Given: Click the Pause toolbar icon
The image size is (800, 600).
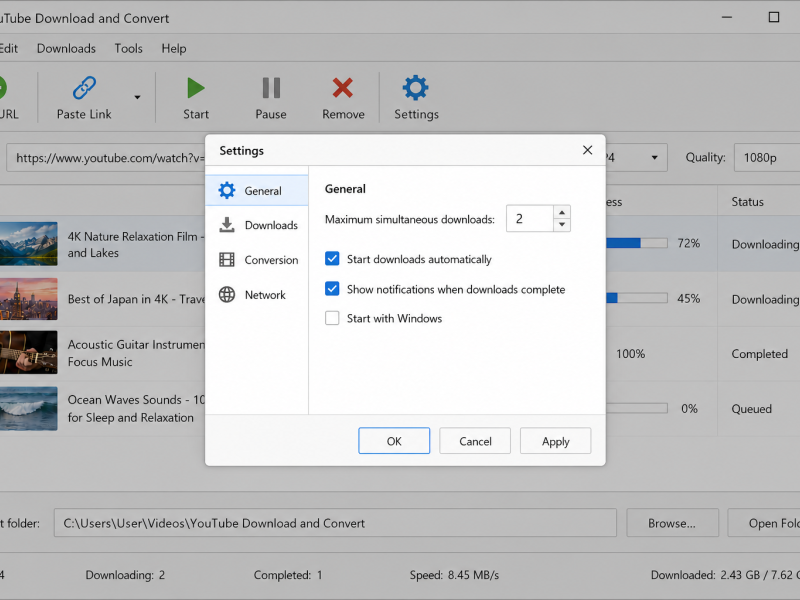Looking at the screenshot, I should pyautogui.click(x=271, y=88).
